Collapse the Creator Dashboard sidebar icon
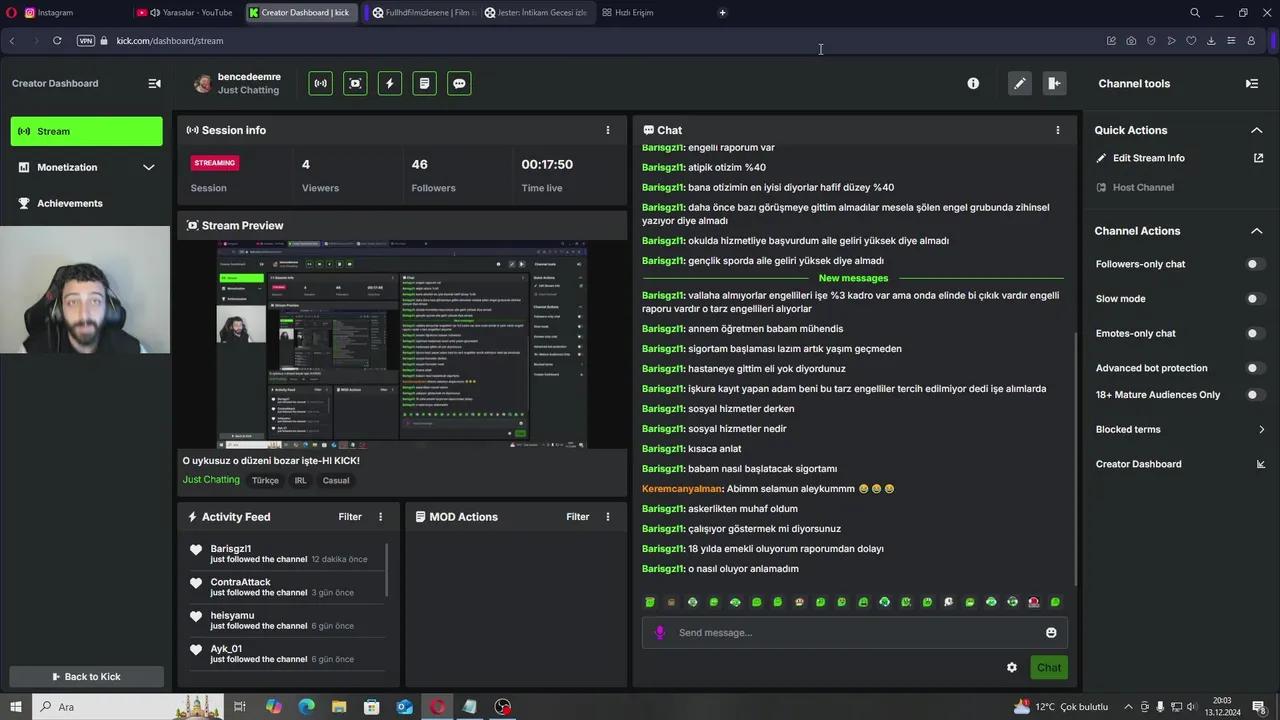Viewport: 1280px width, 720px height. pyautogui.click(x=154, y=84)
